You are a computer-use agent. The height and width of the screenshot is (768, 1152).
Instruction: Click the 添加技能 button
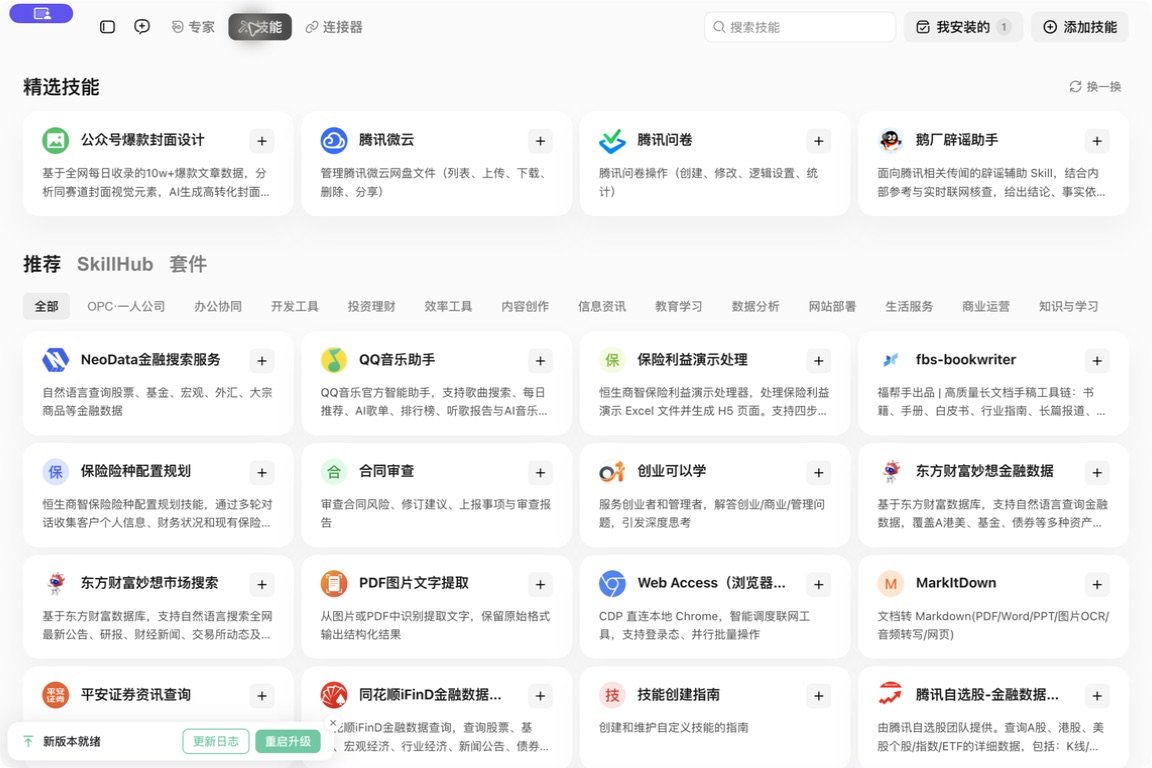click(x=1080, y=27)
